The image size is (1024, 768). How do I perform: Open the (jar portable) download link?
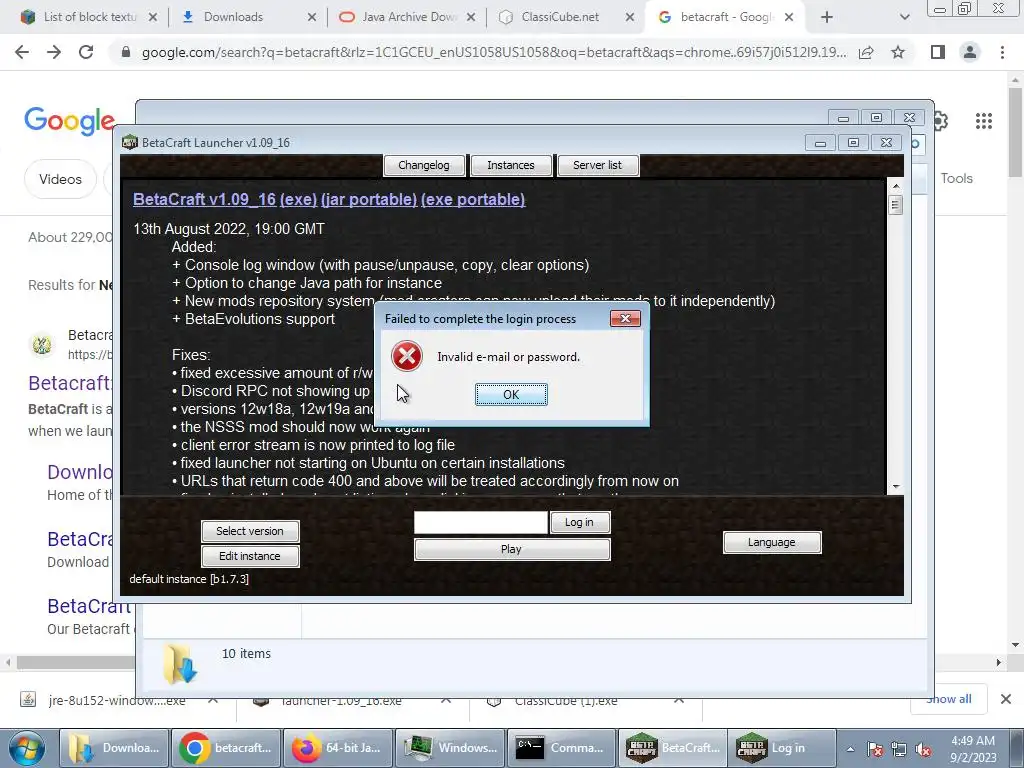click(x=369, y=199)
